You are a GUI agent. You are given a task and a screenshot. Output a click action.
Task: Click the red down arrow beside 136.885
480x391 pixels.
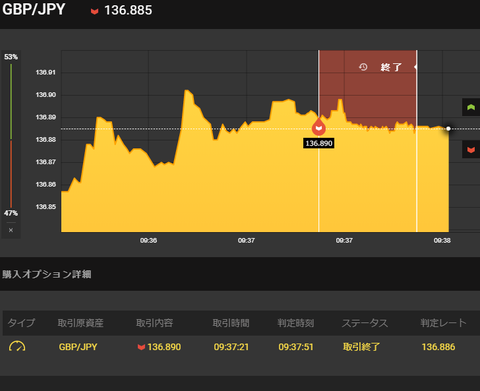coord(95,11)
